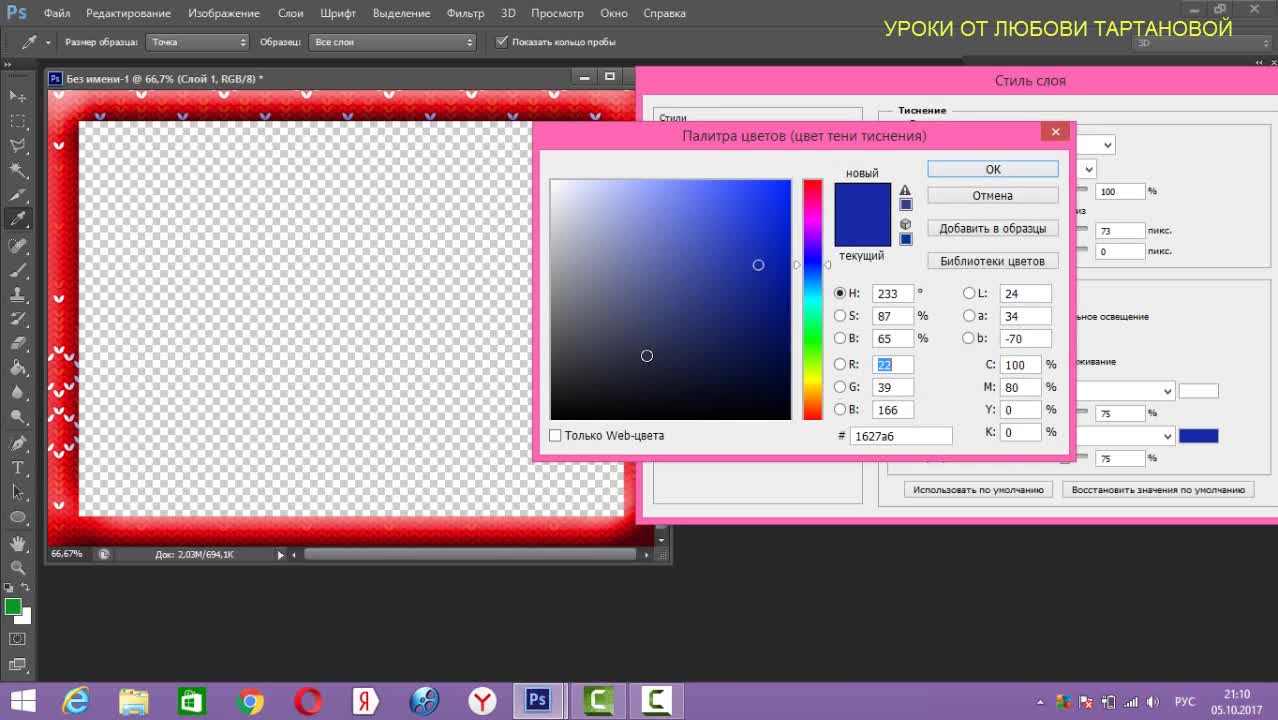Screen dimensions: 1278x720
Task: Select the Path Selection tool
Action: point(18,492)
